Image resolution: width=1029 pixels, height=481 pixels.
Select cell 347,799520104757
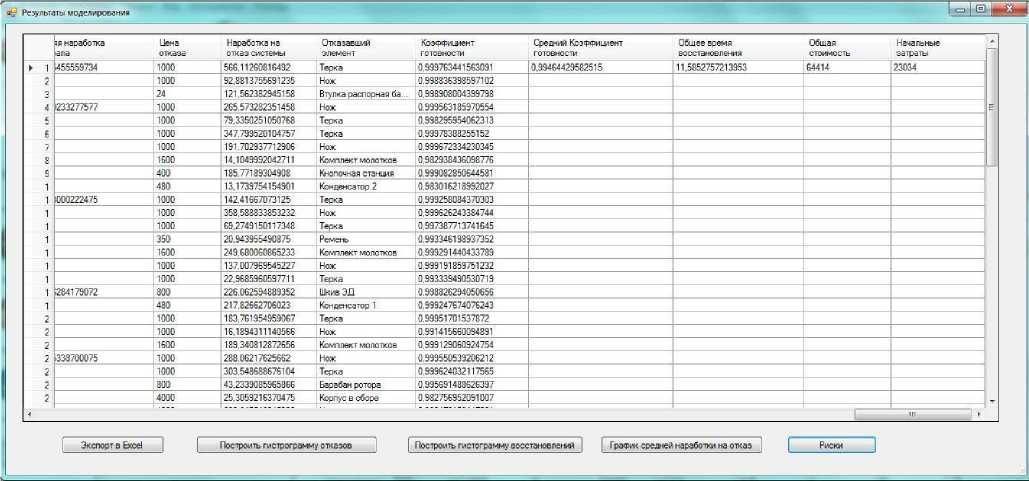(268, 133)
